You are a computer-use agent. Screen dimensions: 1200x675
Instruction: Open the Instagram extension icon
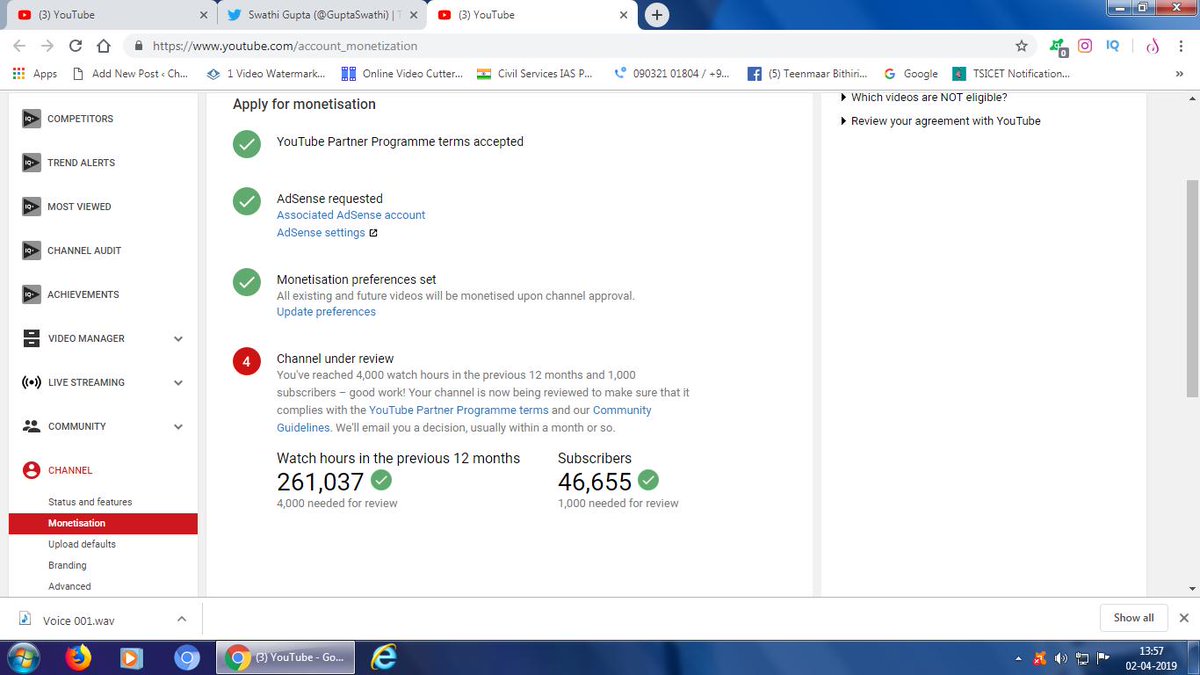click(1085, 45)
